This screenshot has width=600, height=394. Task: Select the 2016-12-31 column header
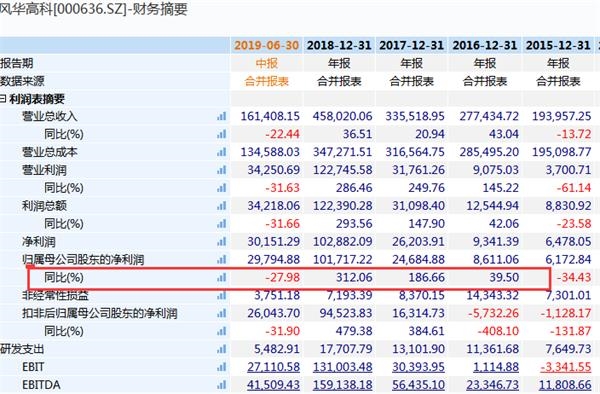[x=484, y=45]
